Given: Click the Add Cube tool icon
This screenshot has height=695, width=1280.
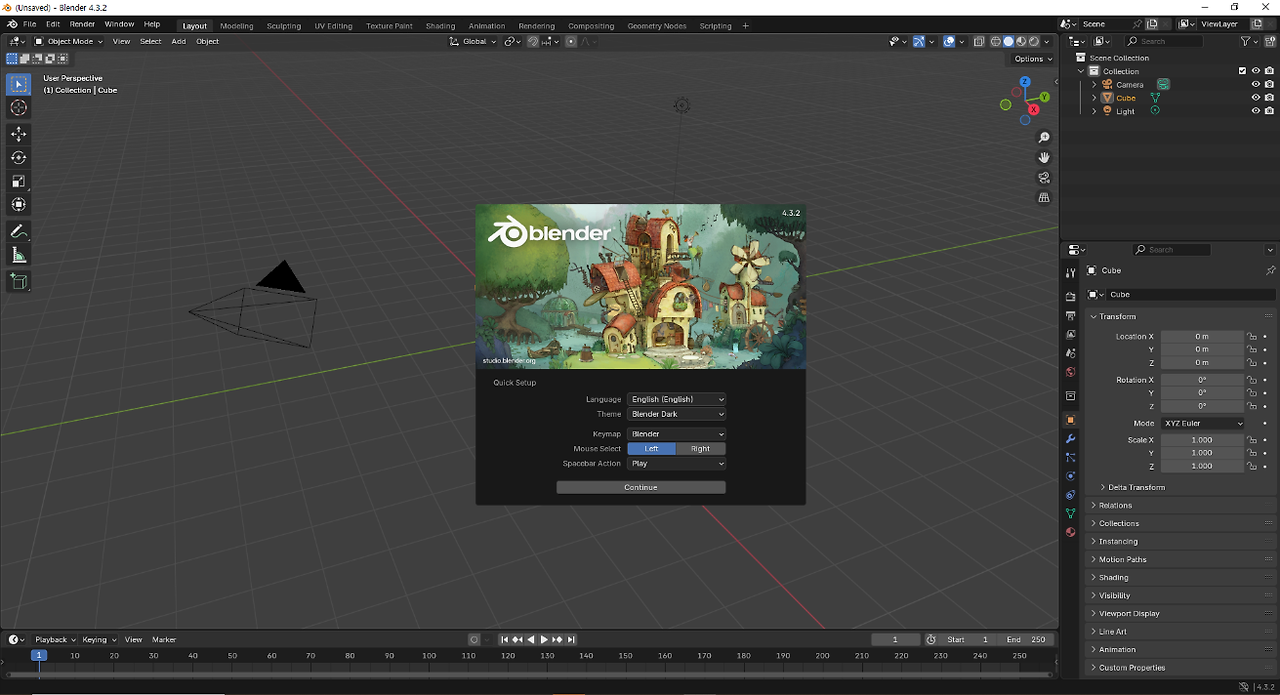Looking at the screenshot, I should coord(18,282).
